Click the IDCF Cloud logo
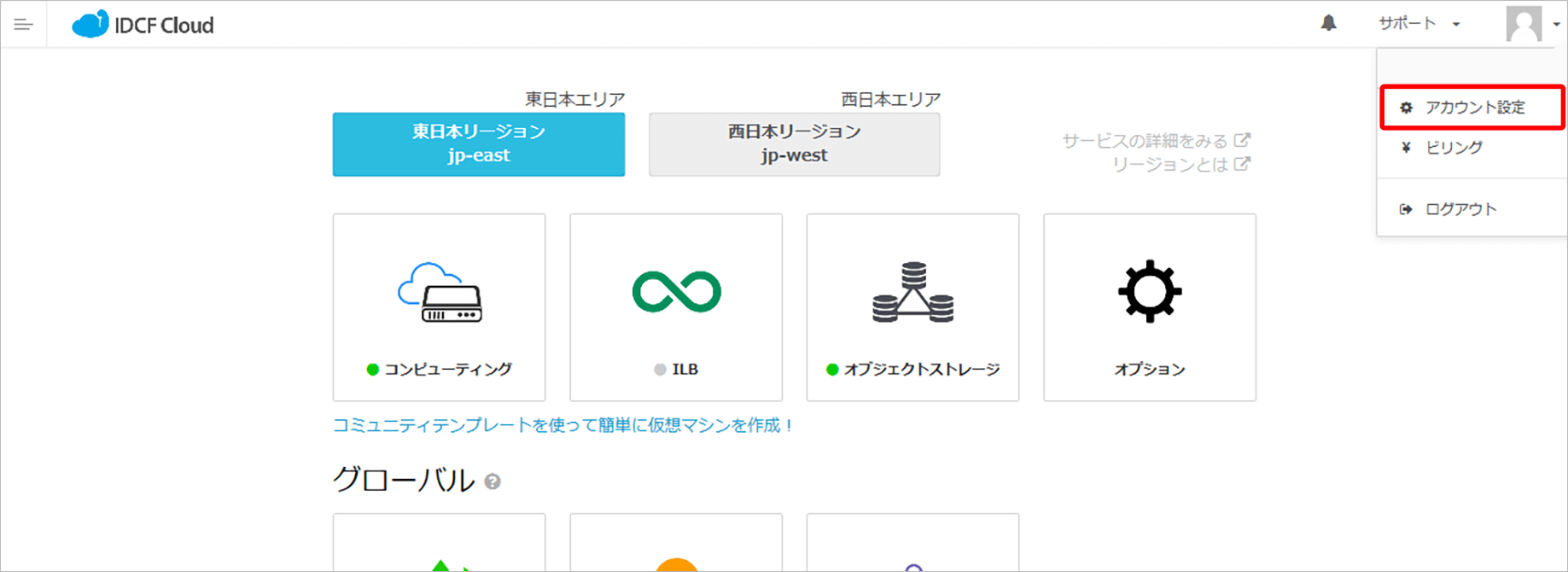1568x572 pixels. (x=143, y=25)
